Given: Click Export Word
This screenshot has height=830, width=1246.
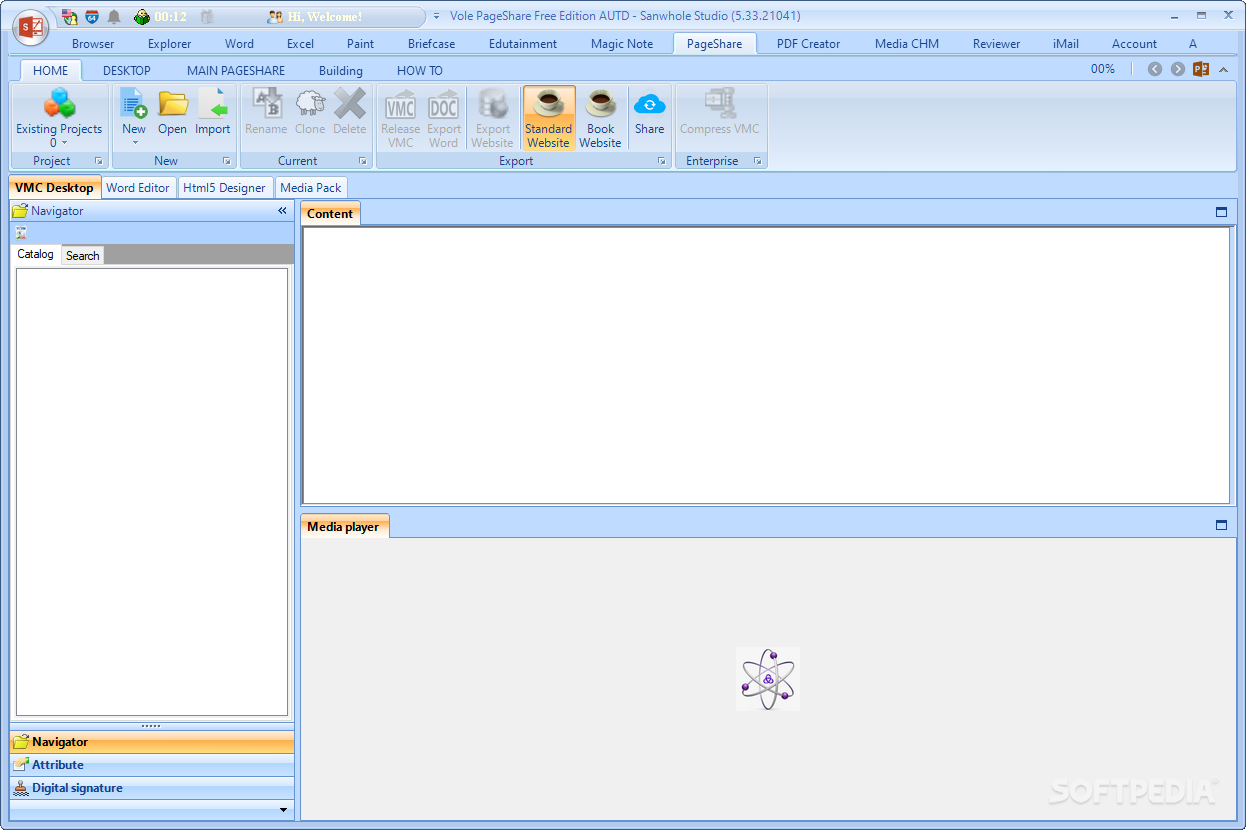Looking at the screenshot, I should pos(444,118).
